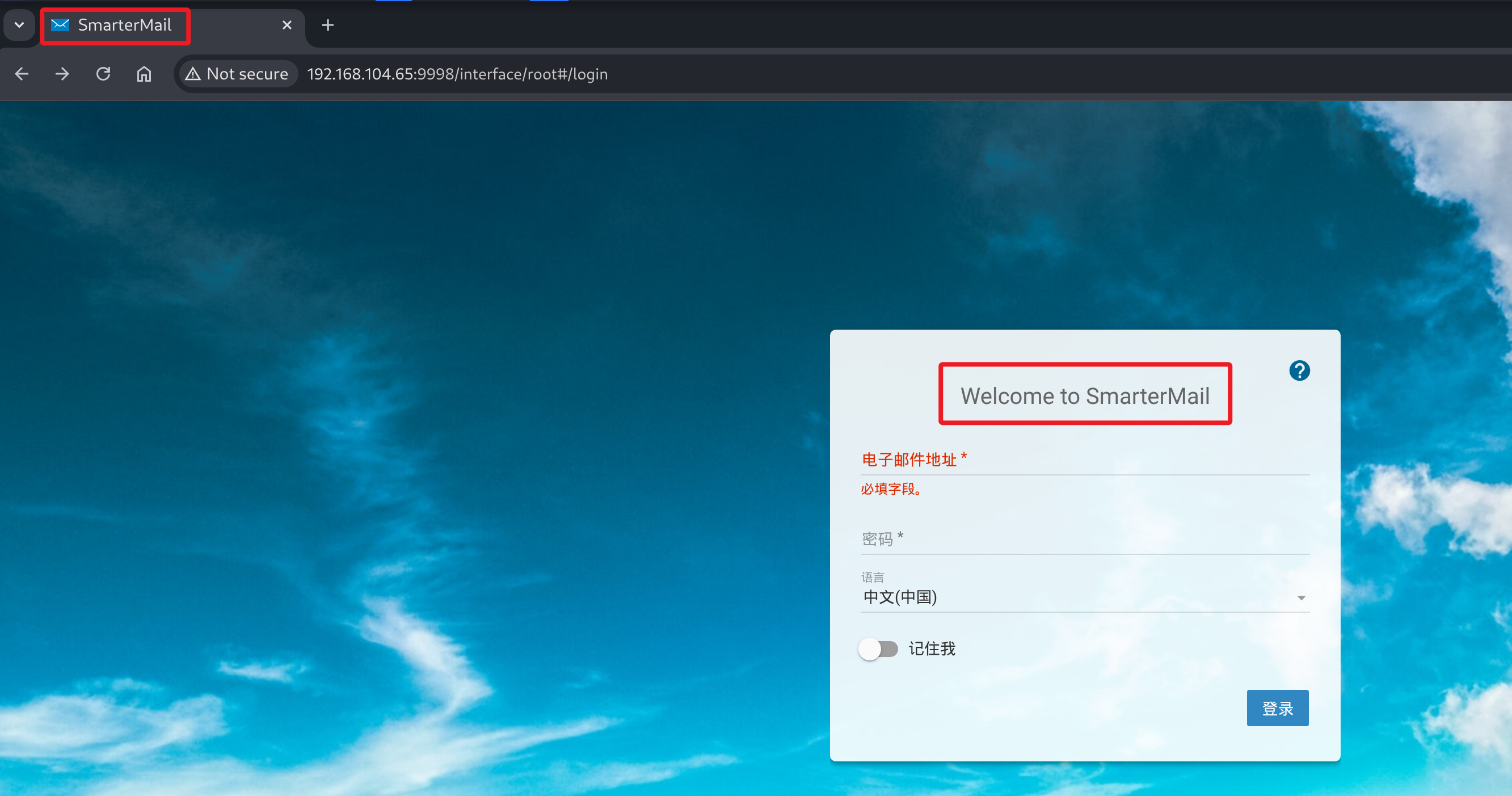The image size is (1512, 796).
Task: Toggle the 记住我 remember me switch
Action: pos(878,648)
